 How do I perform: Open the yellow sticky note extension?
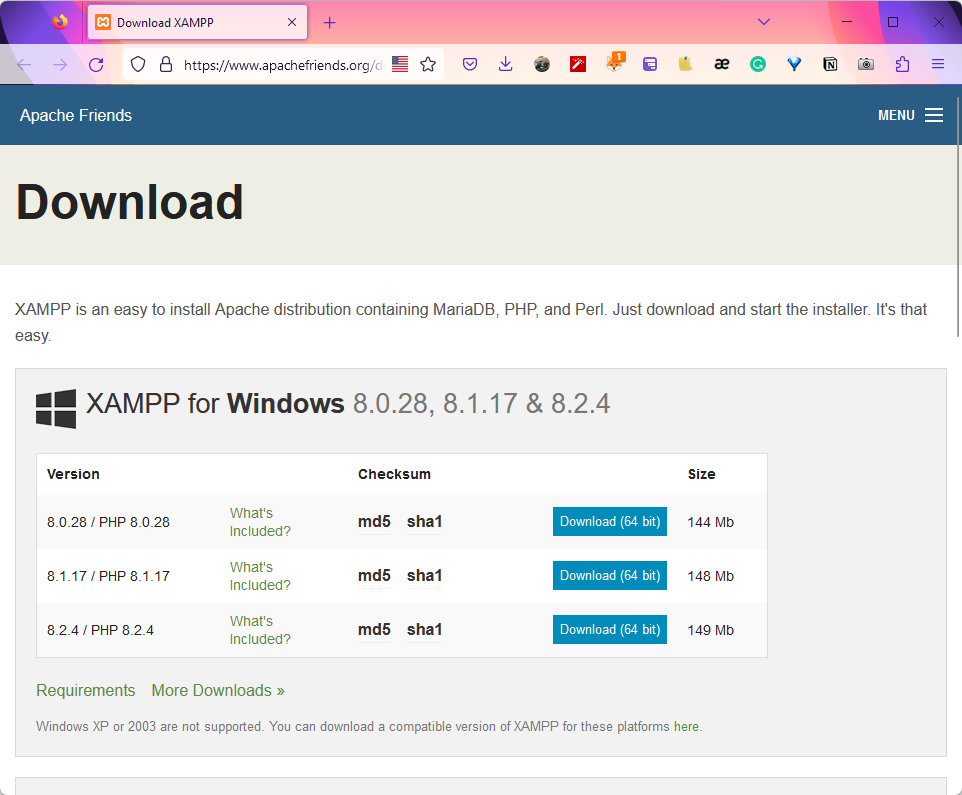pos(685,64)
